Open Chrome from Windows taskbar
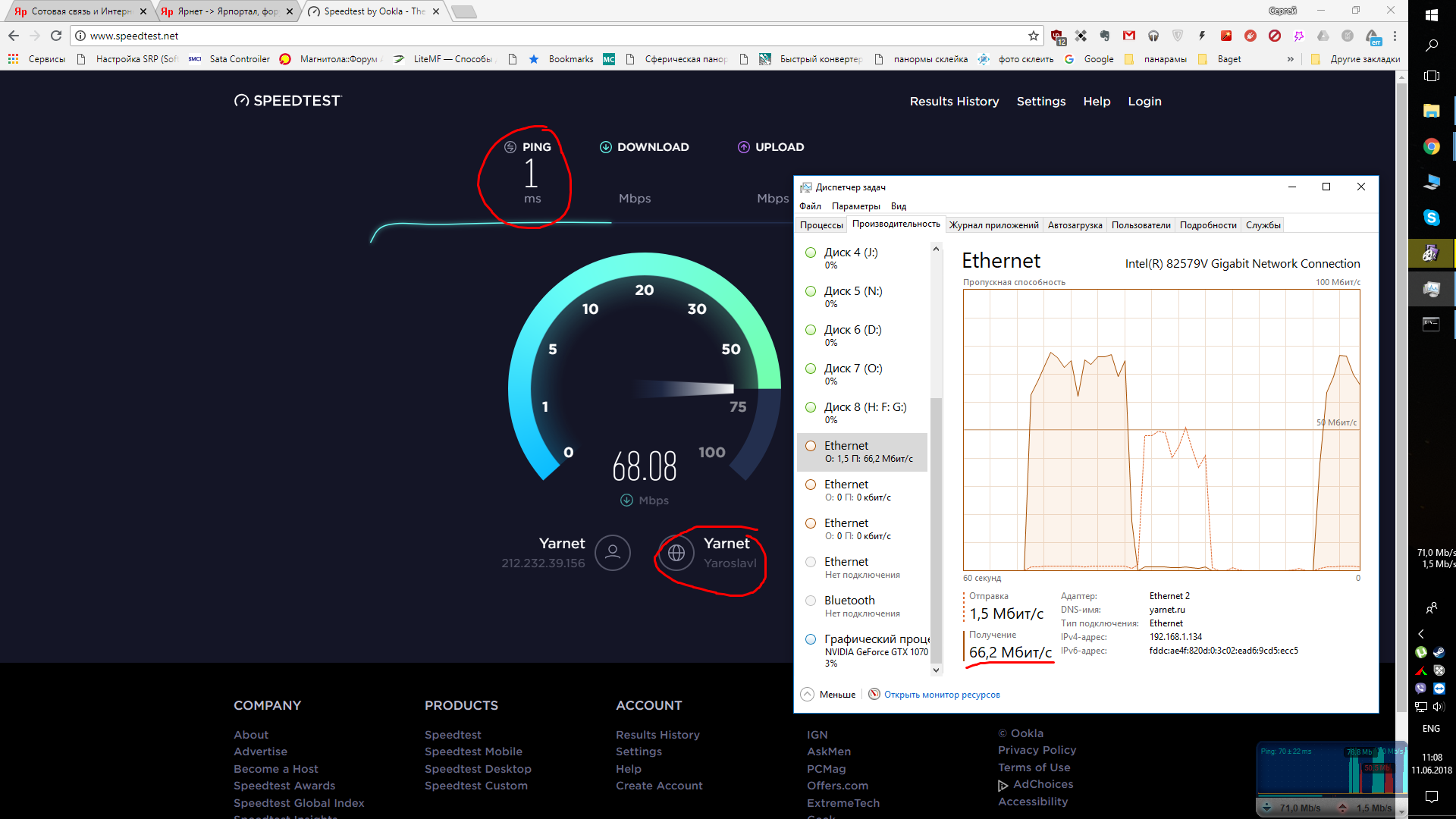Viewport: 1456px width, 819px height. (x=1431, y=146)
